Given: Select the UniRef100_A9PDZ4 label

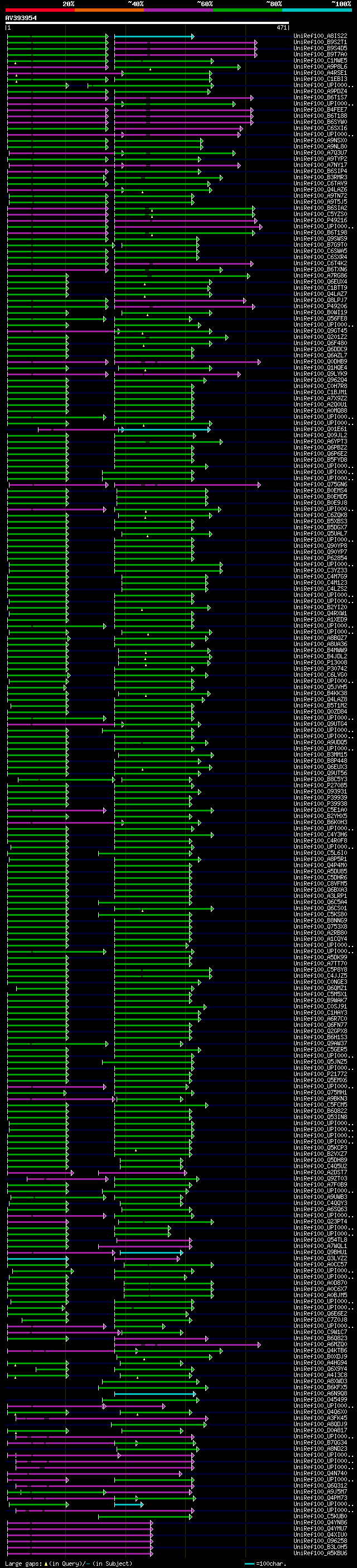Looking at the screenshot, I should (x=321, y=92).
